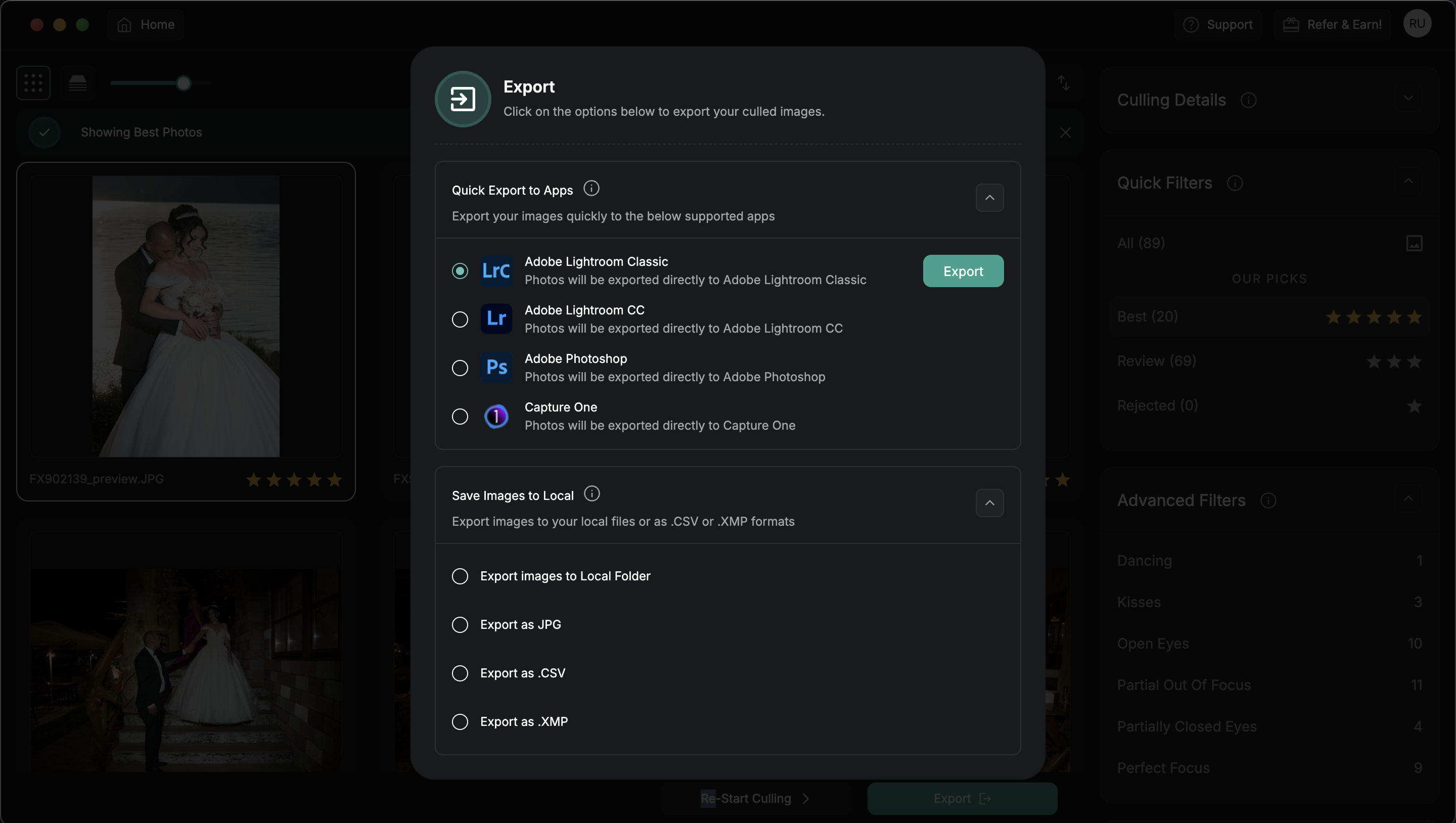
Task: Expand the Culling Details panel
Action: [1408, 98]
